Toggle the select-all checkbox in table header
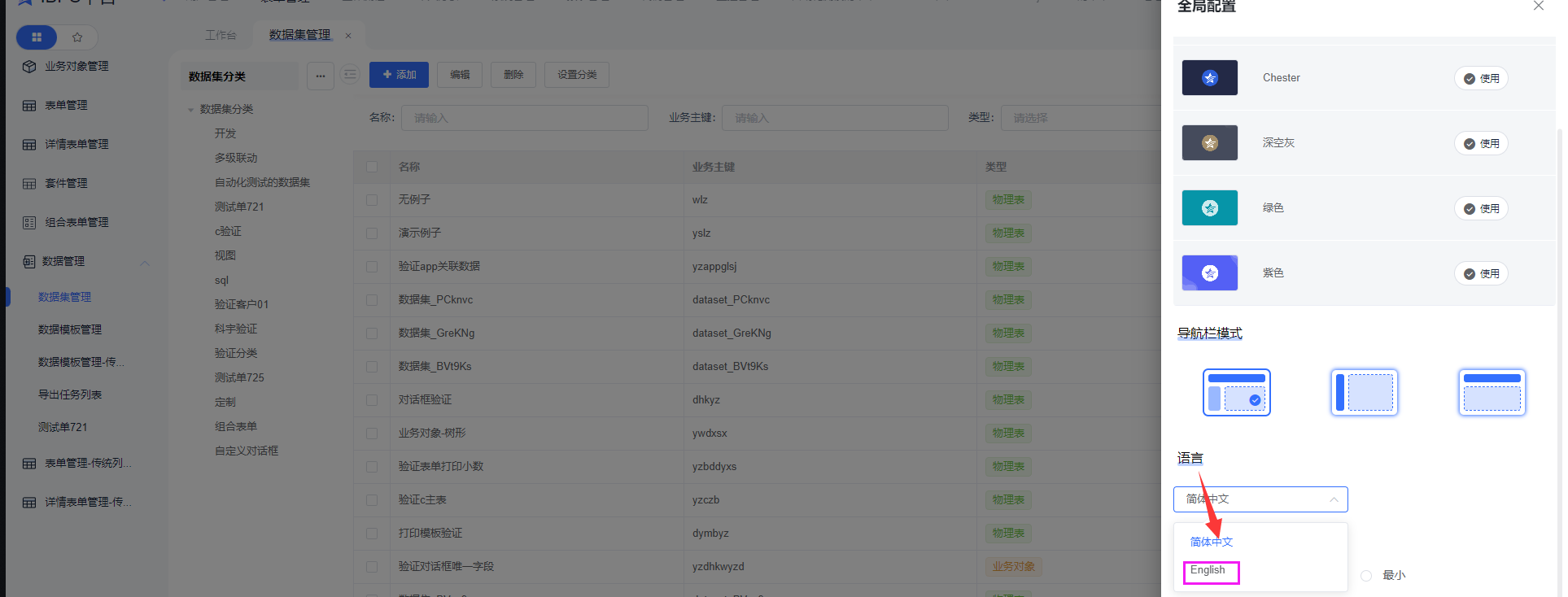This screenshot has width=1568, height=597. pos(372,167)
